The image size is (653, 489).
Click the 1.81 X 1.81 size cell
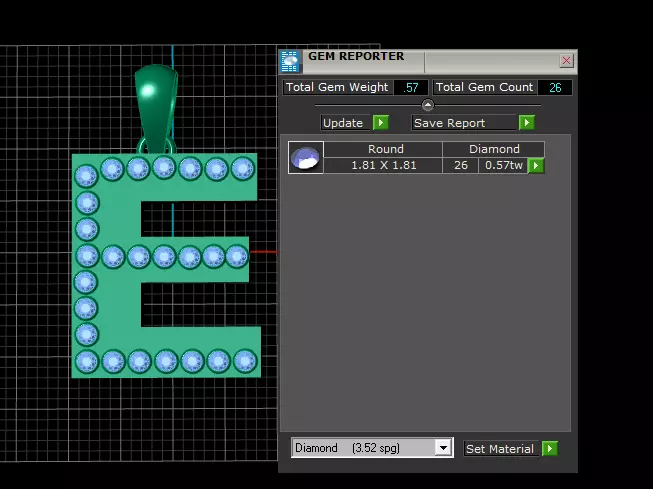pyautogui.click(x=383, y=165)
